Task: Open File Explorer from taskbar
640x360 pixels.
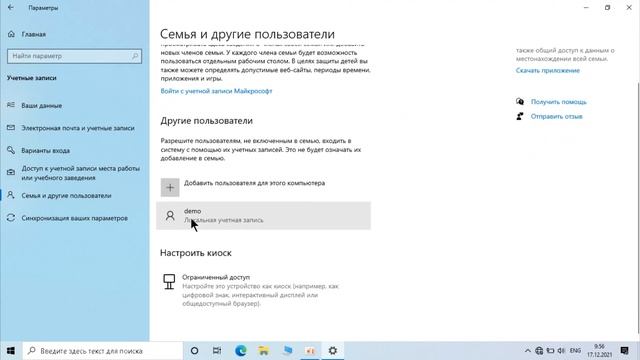Action: click(x=264, y=351)
